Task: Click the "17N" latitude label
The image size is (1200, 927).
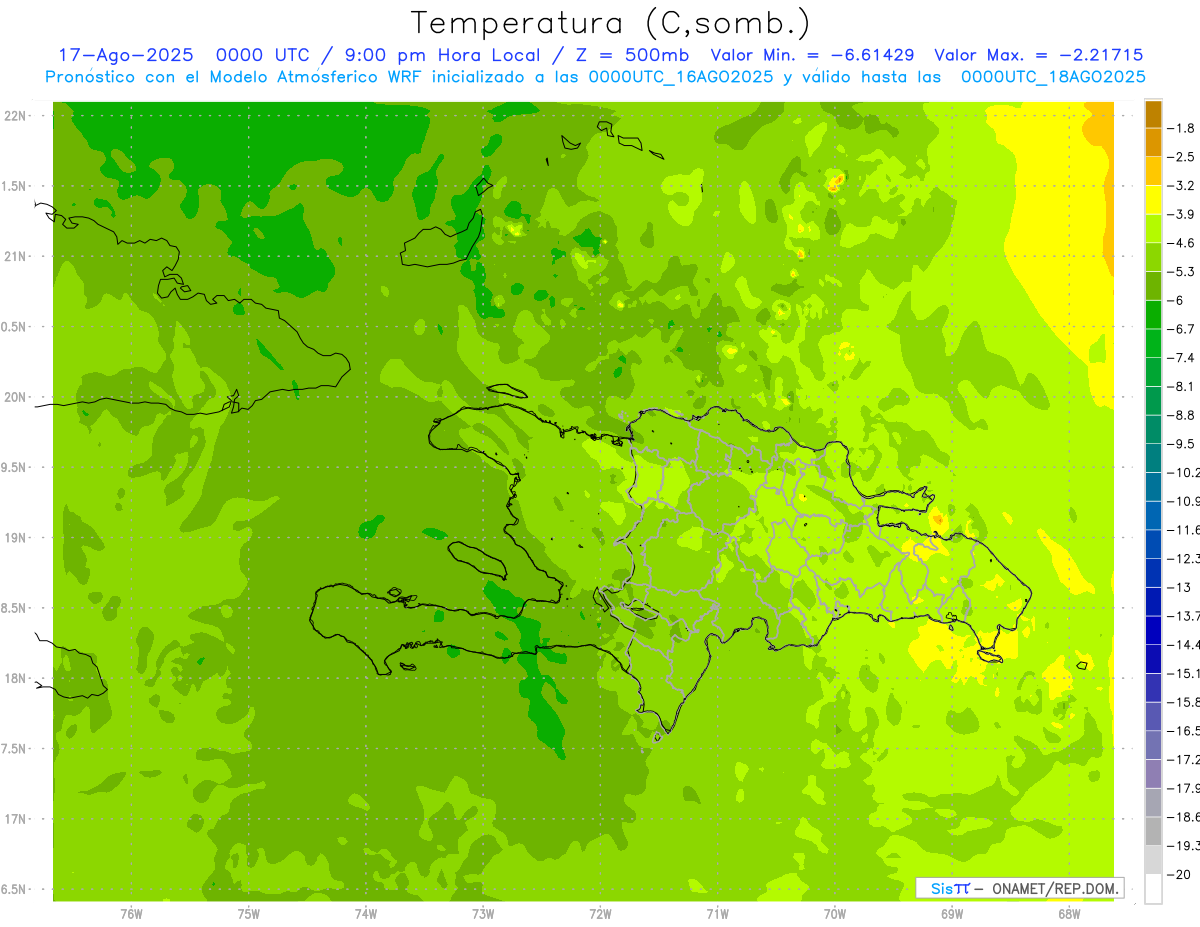Action: (x=14, y=819)
